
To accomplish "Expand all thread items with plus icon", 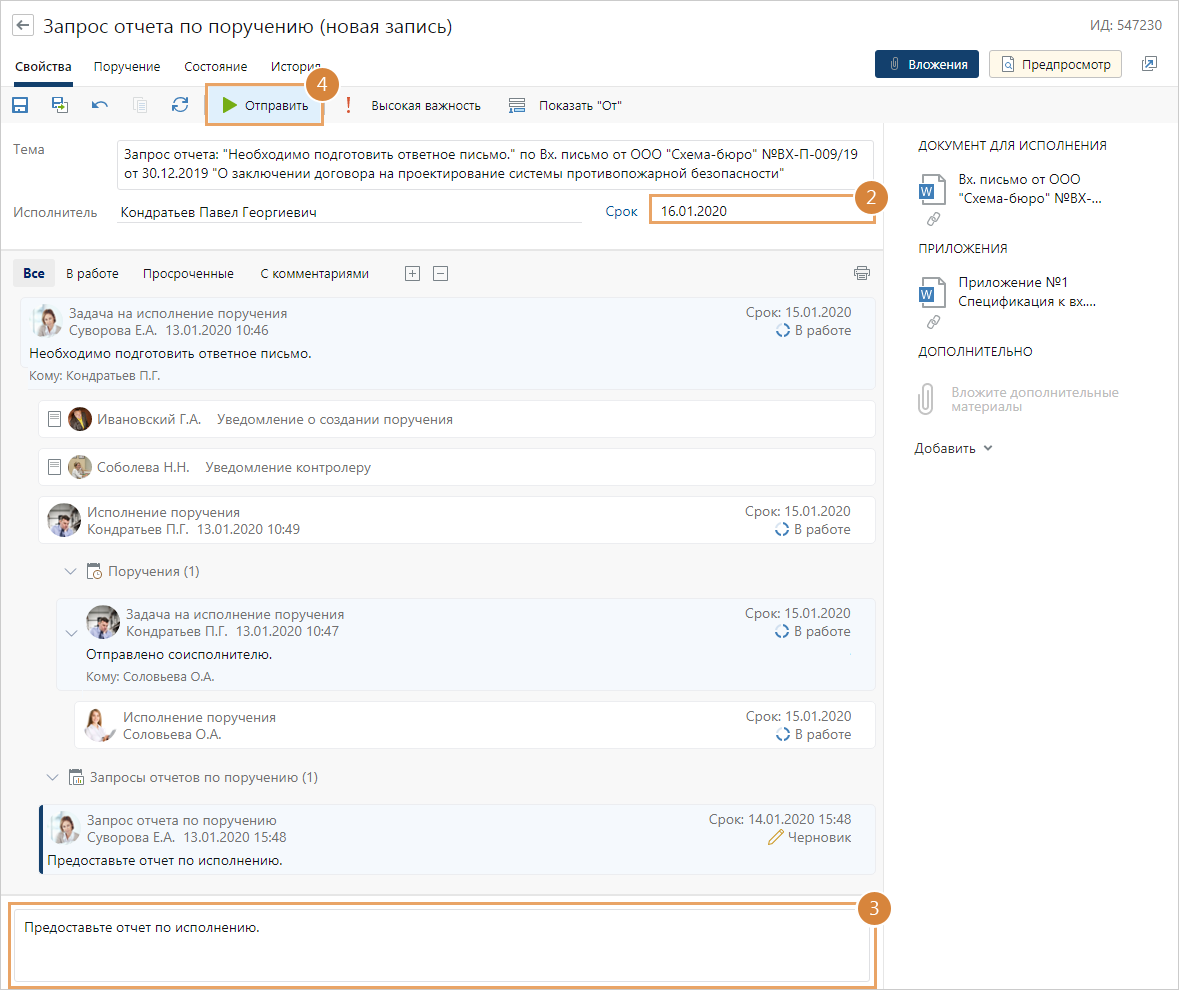I will coord(412,273).
